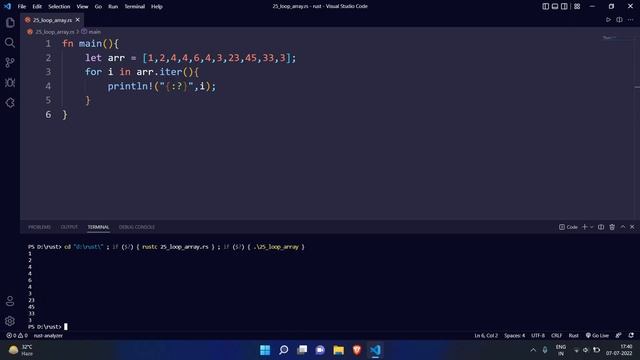The height and width of the screenshot is (360, 640).
Task: Split the editor to the right
Action: point(619,20)
